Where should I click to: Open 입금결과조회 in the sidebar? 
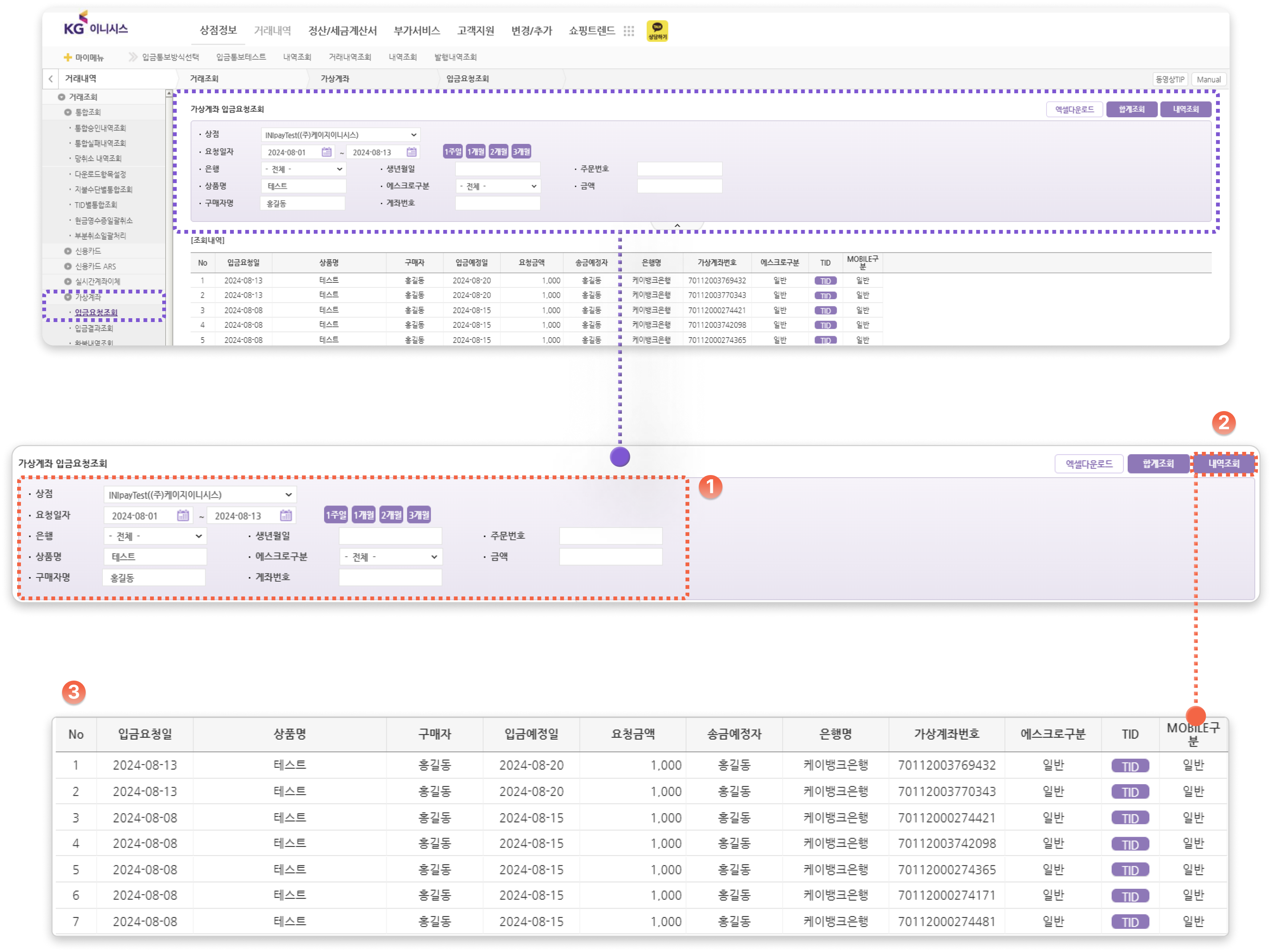coord(94,328)
